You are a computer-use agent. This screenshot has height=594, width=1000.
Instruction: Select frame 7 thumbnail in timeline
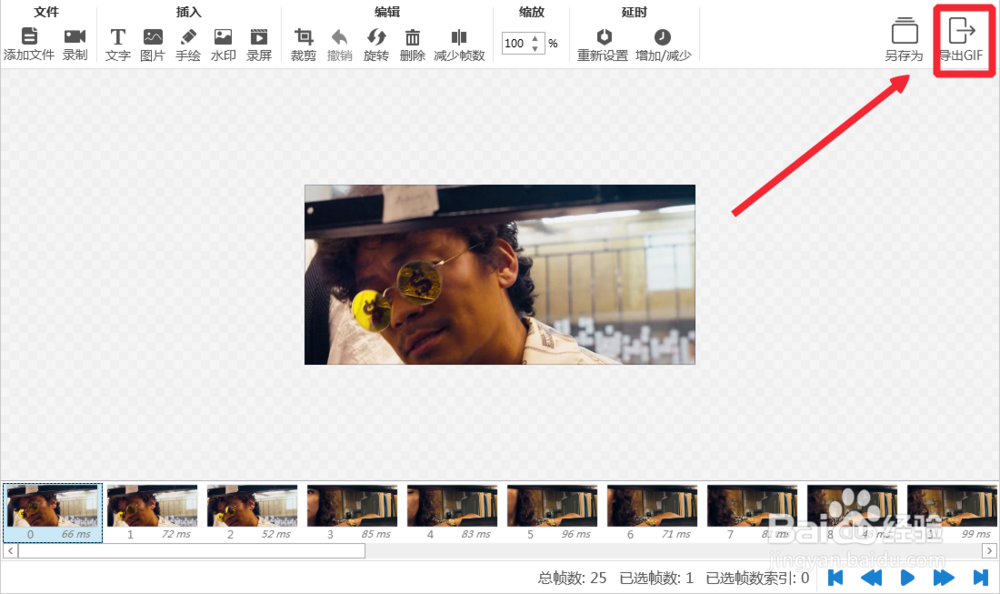(x=753, y=513)
